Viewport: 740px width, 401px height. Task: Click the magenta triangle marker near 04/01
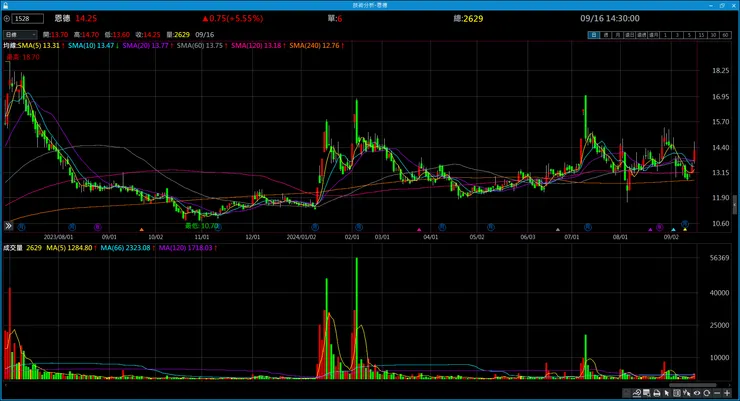(419, 229)
